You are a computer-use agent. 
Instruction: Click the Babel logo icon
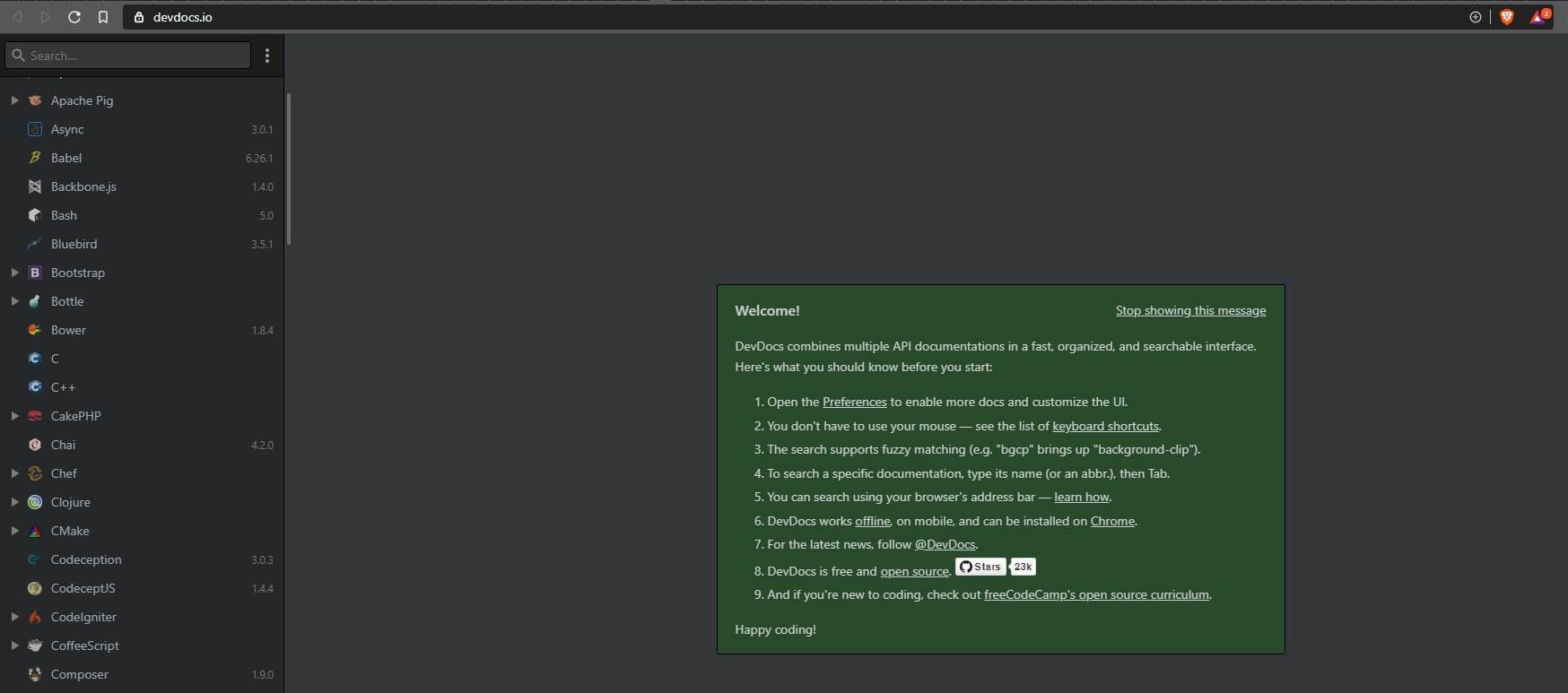35,158
